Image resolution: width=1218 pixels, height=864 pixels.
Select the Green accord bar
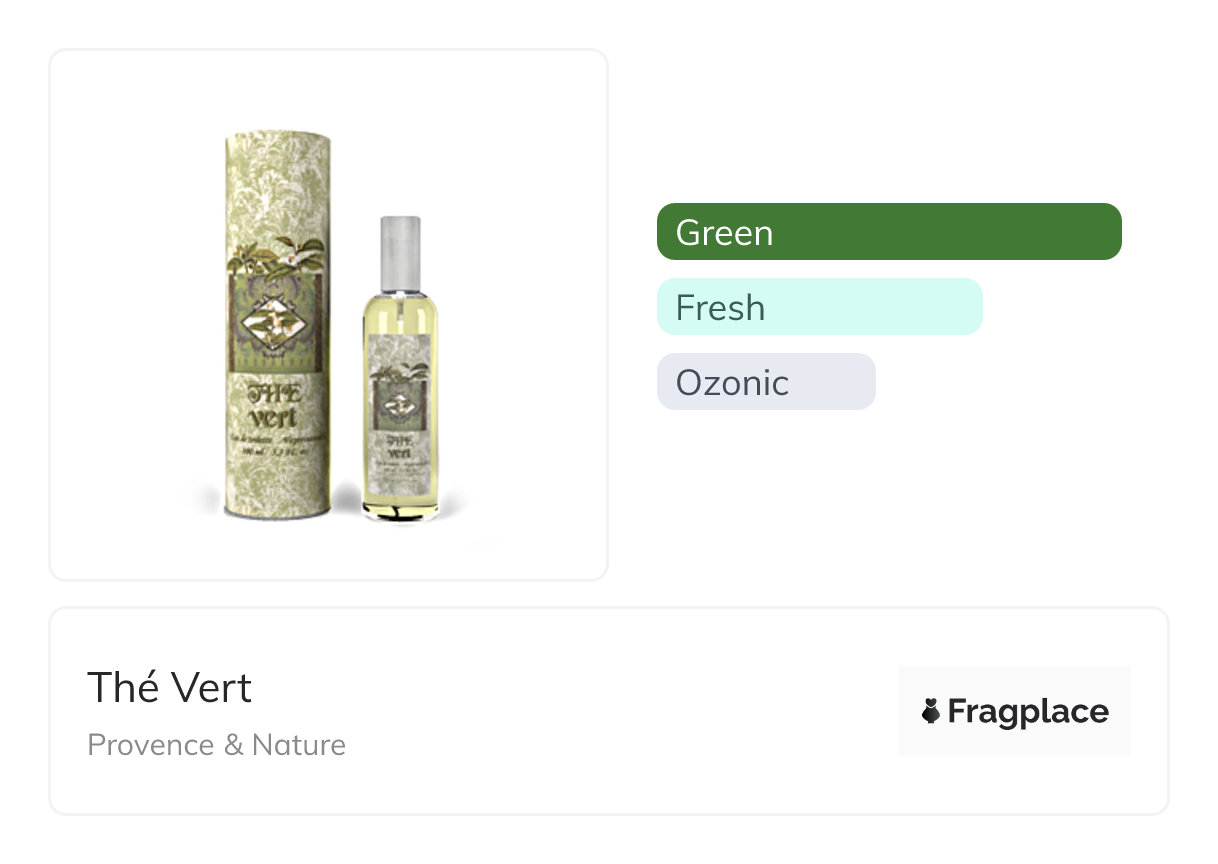[889, 232]
